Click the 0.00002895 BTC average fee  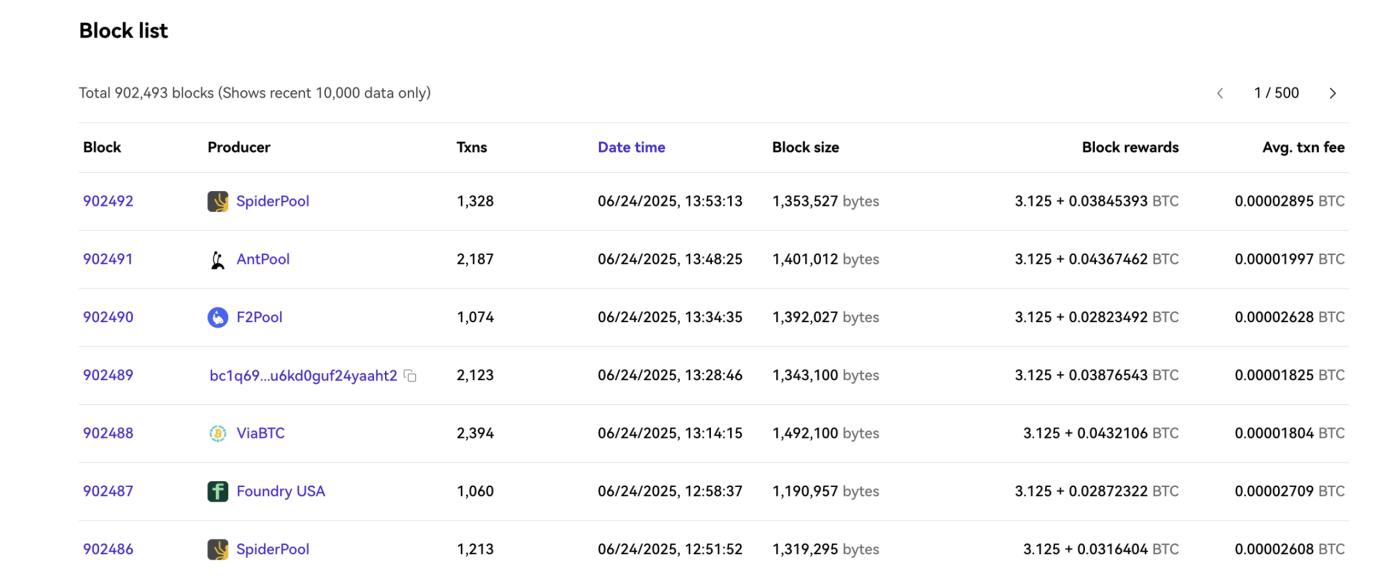coord(1290,201)
